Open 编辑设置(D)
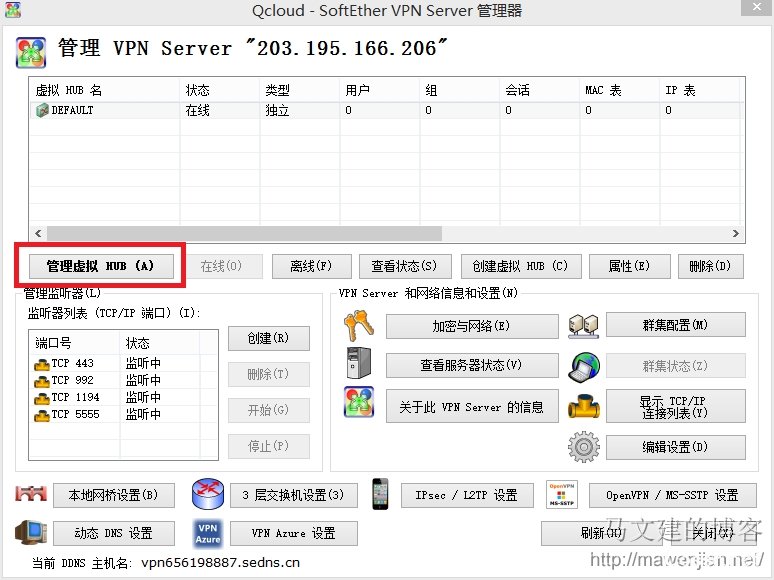The width and height of the screenshot is (774, 580). point(676,447)
